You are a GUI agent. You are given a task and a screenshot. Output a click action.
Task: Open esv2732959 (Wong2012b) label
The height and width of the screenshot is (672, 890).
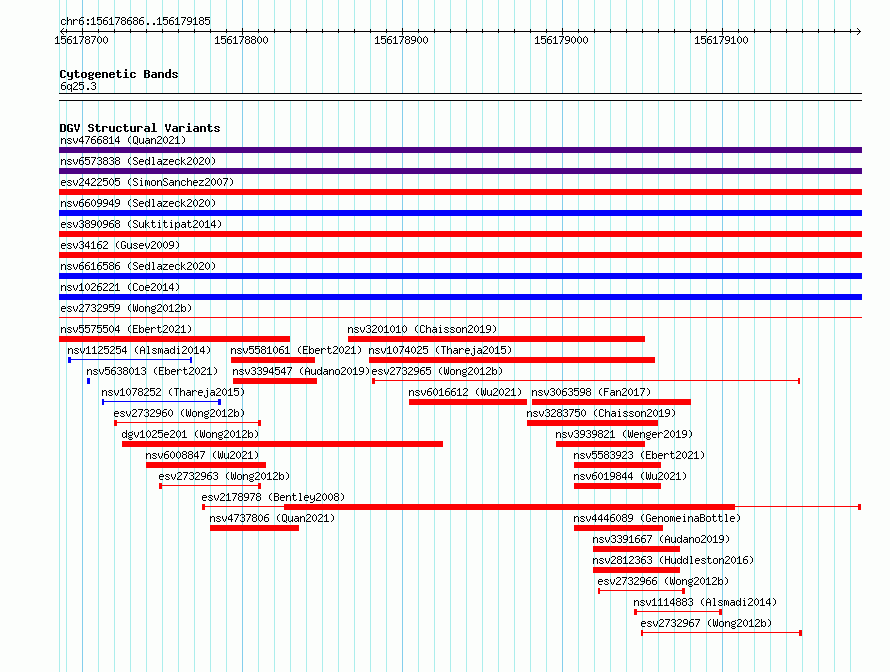tap(126, 308)
